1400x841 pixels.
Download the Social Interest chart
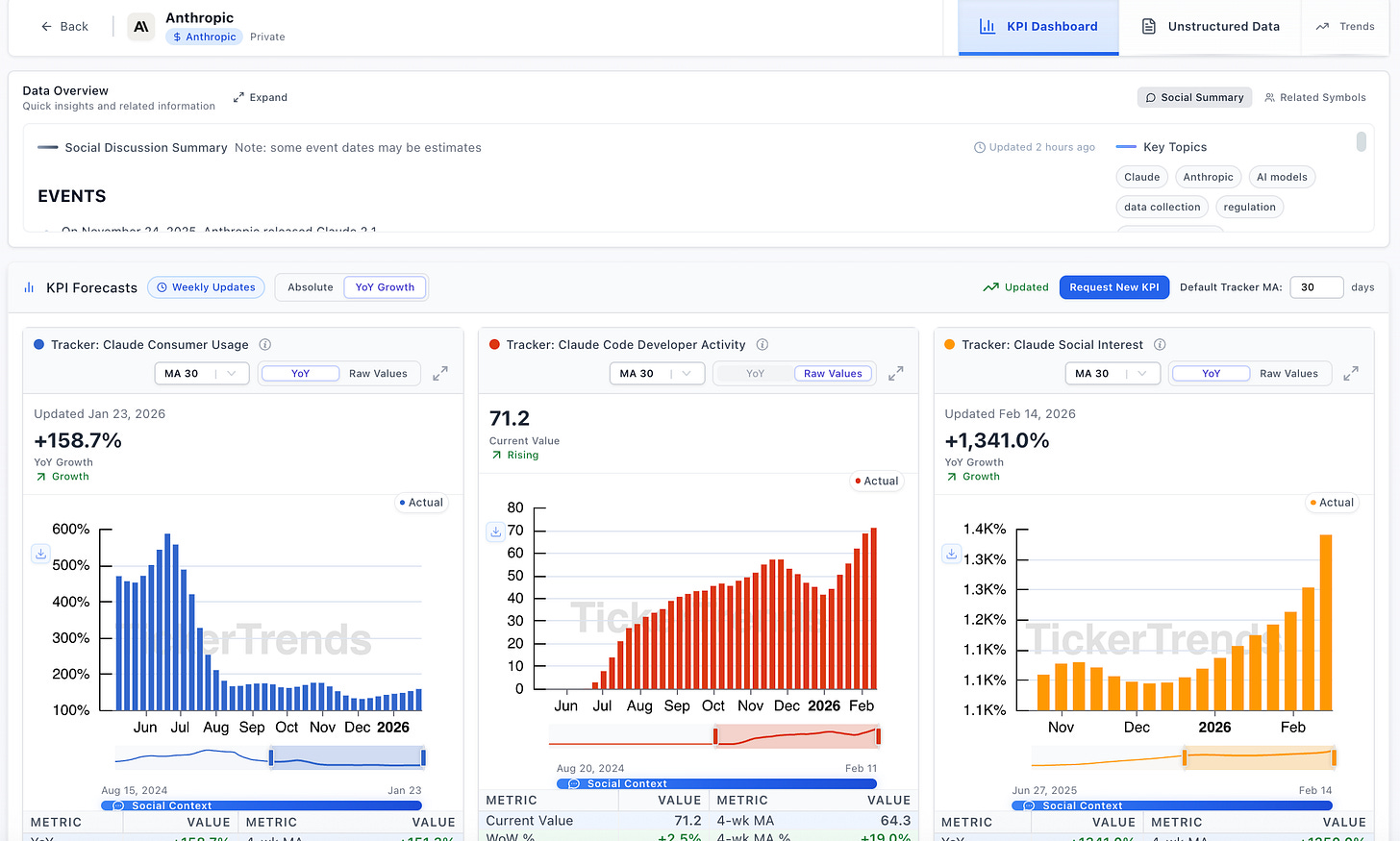(x=951, y=554)
